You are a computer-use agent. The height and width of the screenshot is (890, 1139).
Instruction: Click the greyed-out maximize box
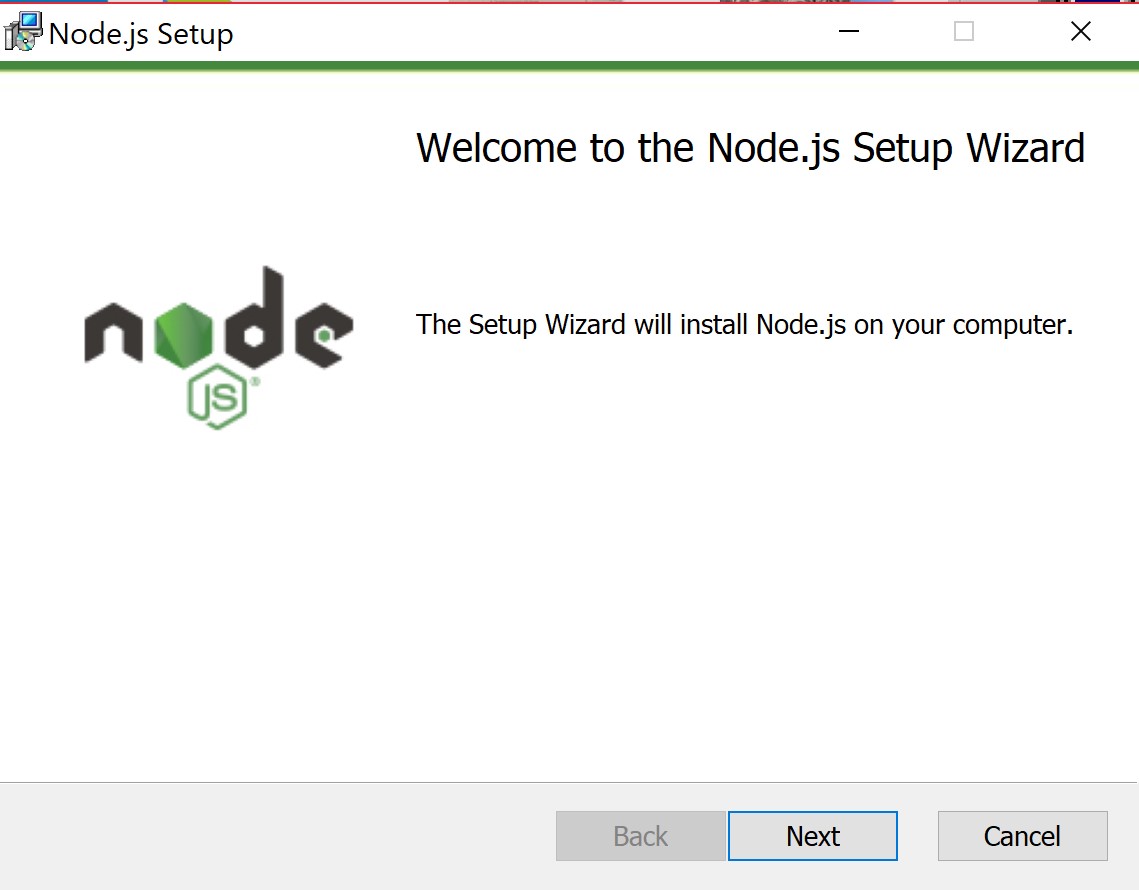964,31
